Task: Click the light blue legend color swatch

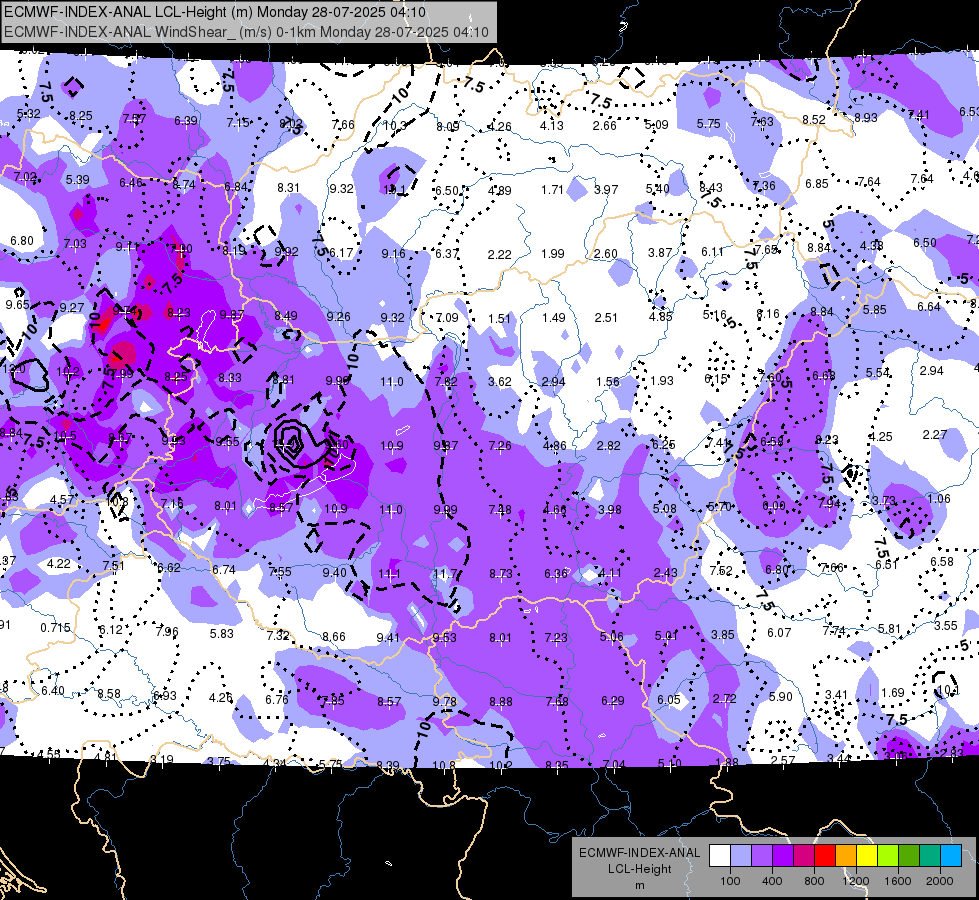Action: point(741,856)
